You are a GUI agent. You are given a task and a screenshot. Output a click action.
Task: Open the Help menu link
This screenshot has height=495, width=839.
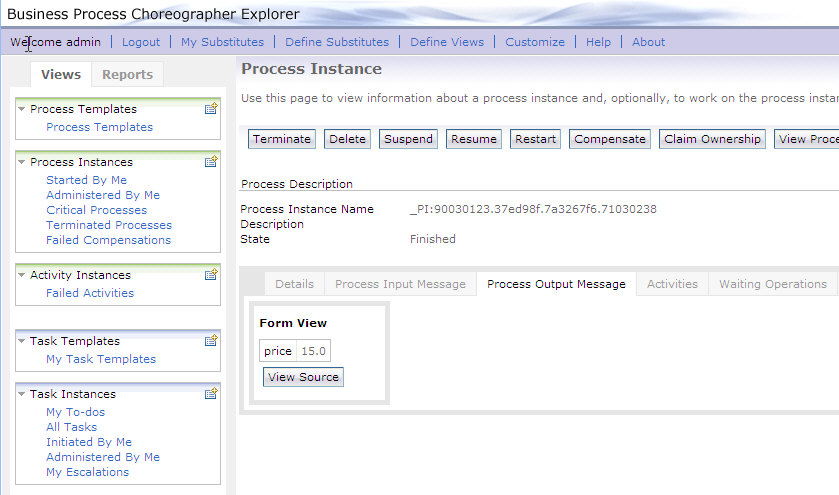pyautogui.click(x=598, y=42)
